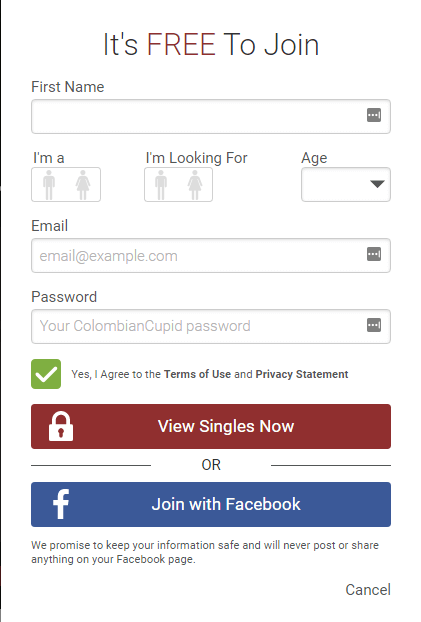Click password manager icon in Password field
This screenshot has height=622, width=421.
coord(374,325)
